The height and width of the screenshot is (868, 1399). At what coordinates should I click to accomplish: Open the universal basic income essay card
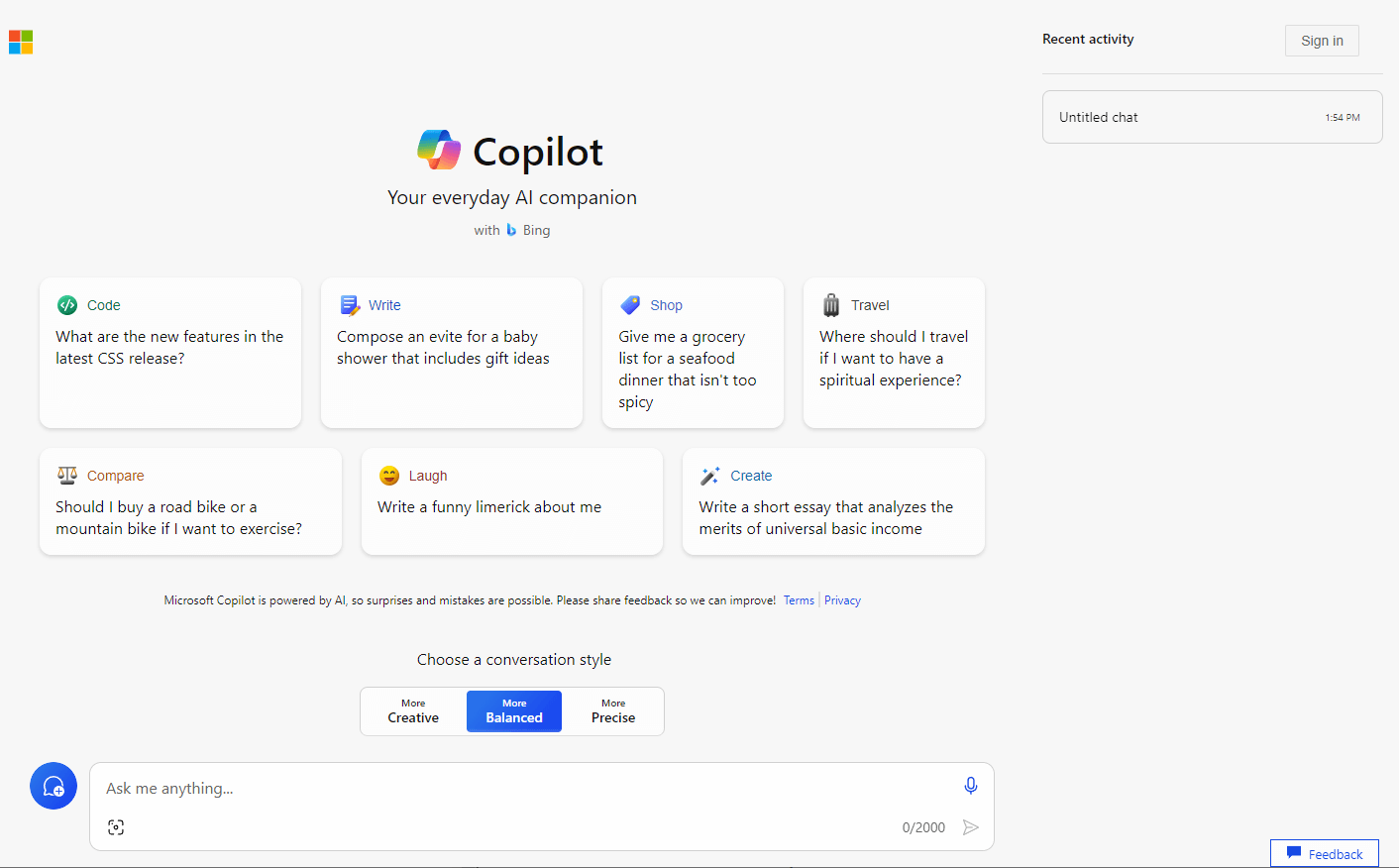833,501
